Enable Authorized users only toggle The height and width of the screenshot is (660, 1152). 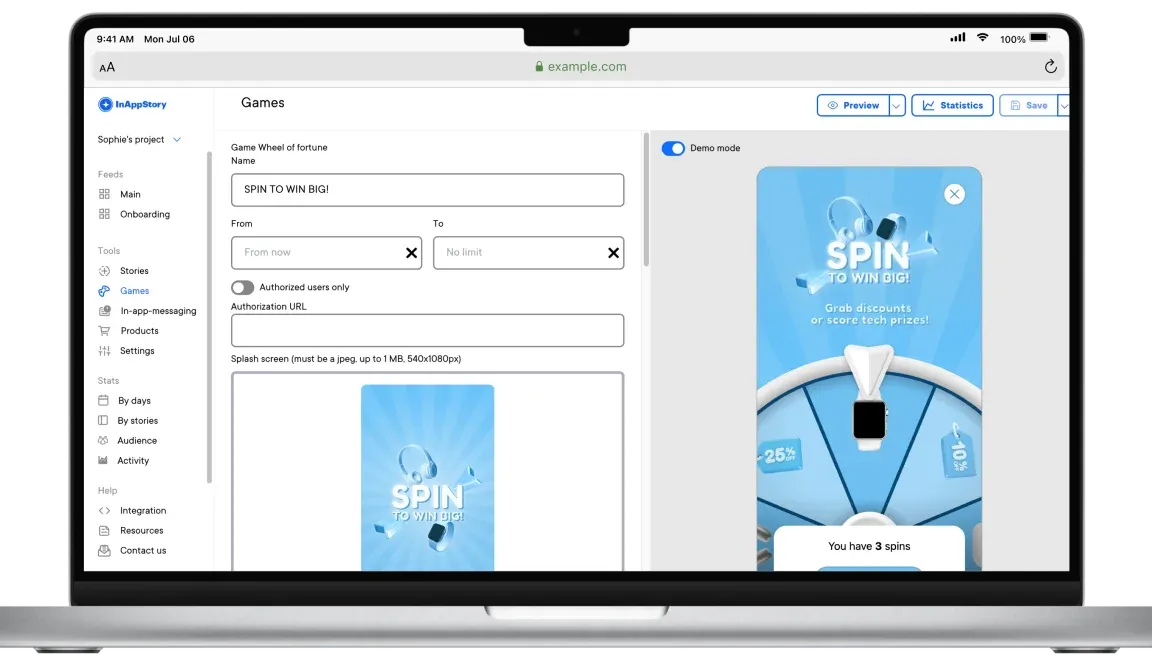coord(242,287)
